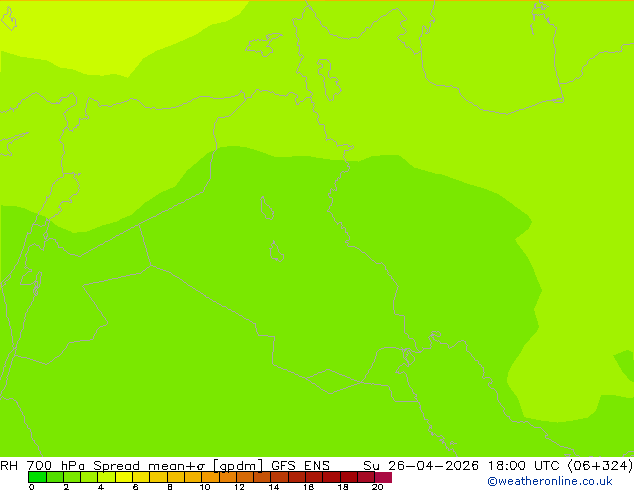Image resolution: width=634 pixels, height=490 pixels.
Task: Click the legend number "8"
Action: [x=170, y=487]
